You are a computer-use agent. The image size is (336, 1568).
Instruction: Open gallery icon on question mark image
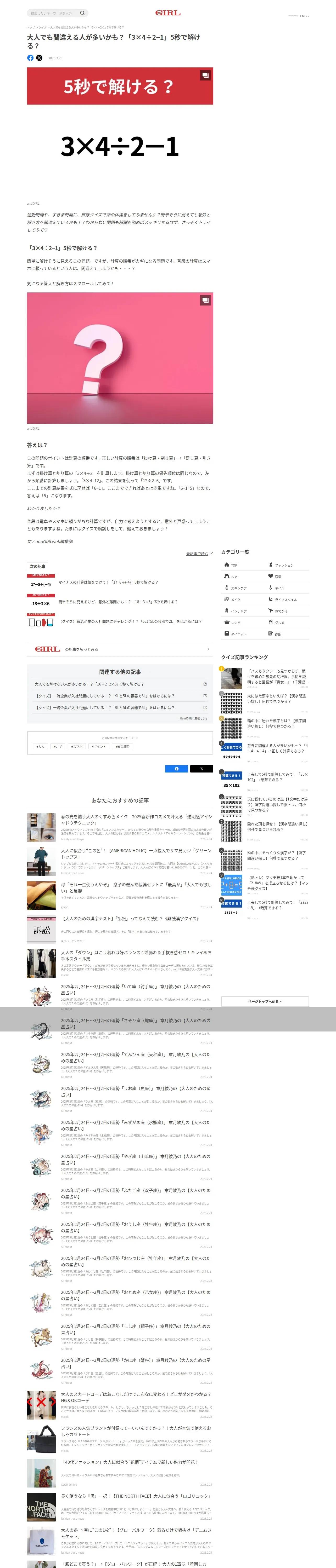205,300
